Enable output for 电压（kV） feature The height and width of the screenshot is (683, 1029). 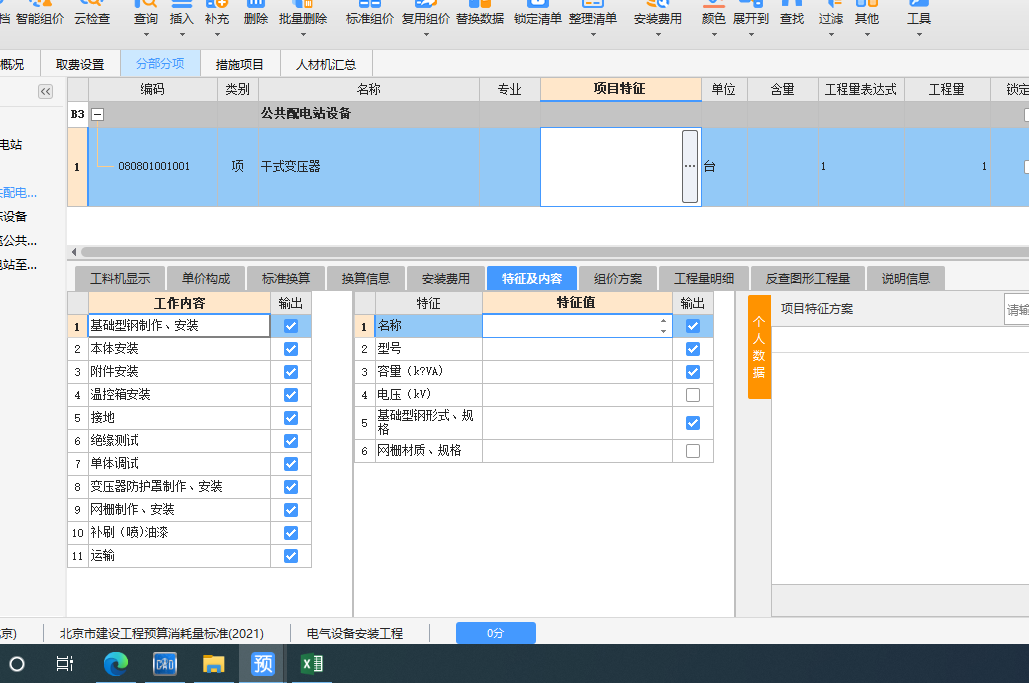[x=692, y=395]
